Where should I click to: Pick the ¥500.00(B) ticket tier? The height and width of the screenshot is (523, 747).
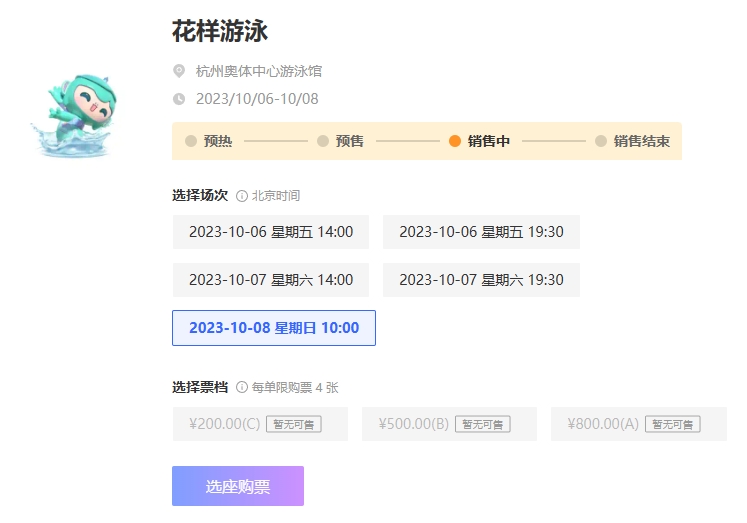tap(449, 424)
